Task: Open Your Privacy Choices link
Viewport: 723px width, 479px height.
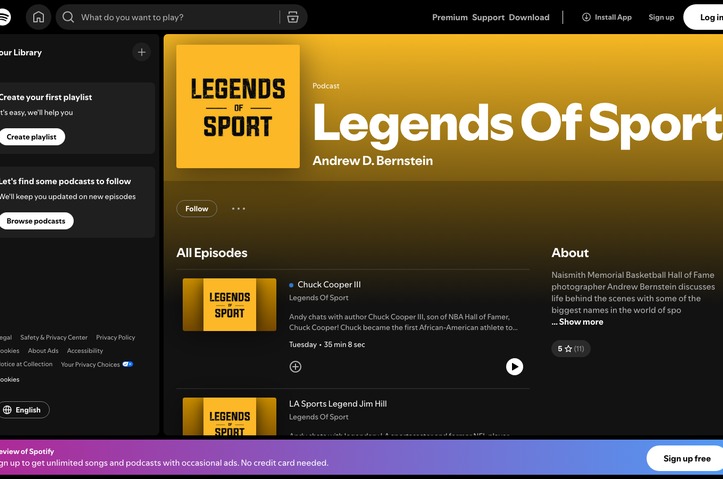Action: pyautogui.click(x=90, y=364)
